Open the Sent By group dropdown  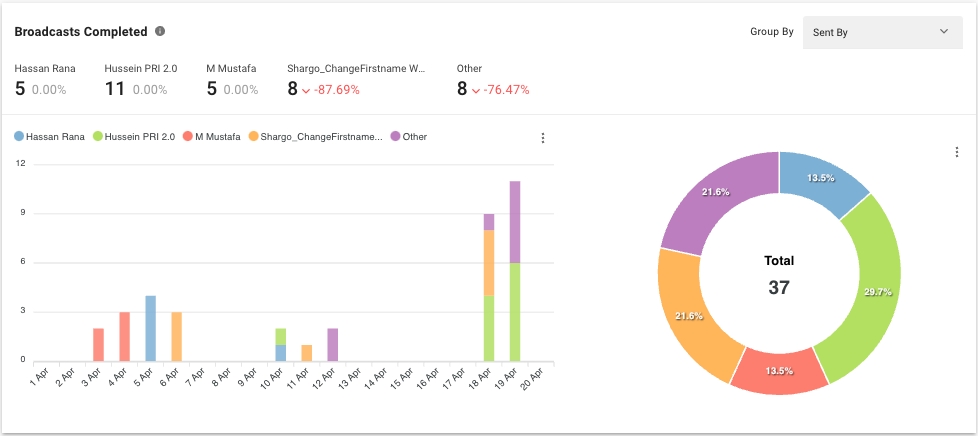tap(881, 32)
